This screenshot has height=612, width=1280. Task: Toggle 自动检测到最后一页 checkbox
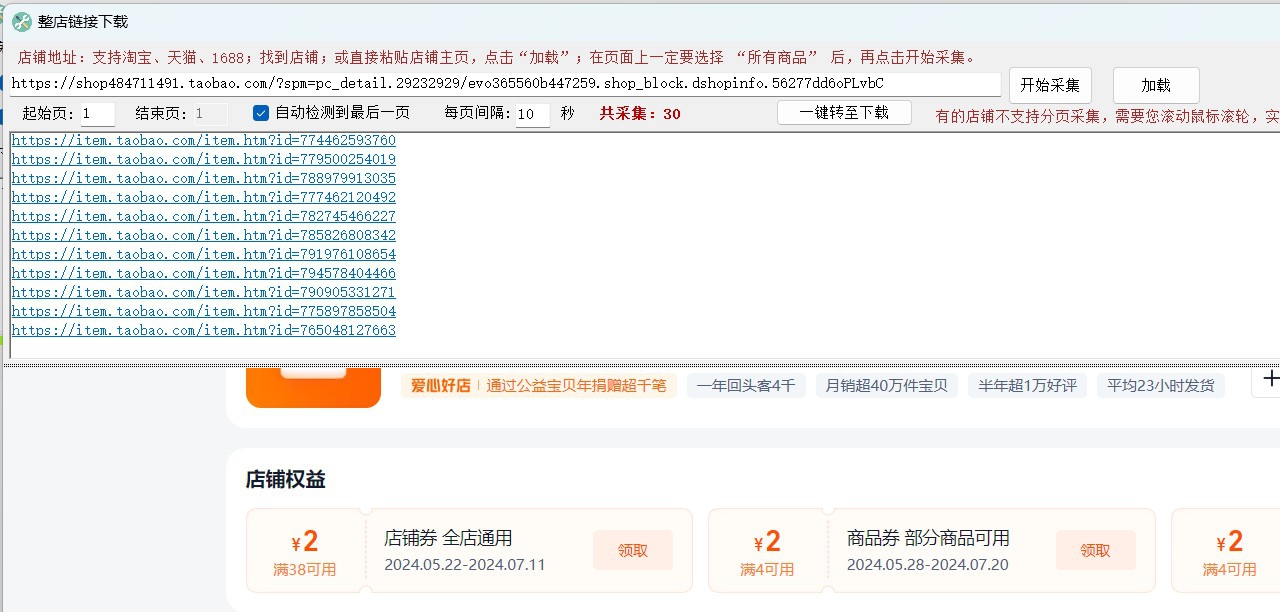(261, 113)
